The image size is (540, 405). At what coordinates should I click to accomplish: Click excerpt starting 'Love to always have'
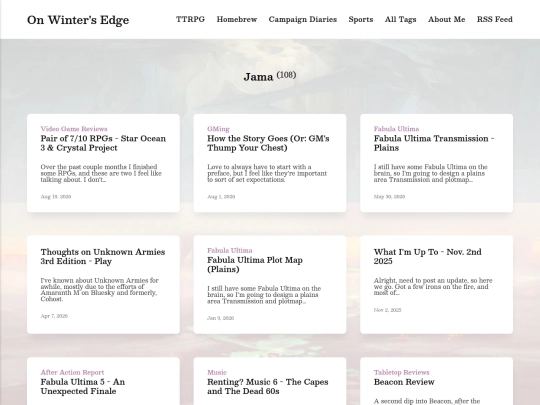point(267,173)
